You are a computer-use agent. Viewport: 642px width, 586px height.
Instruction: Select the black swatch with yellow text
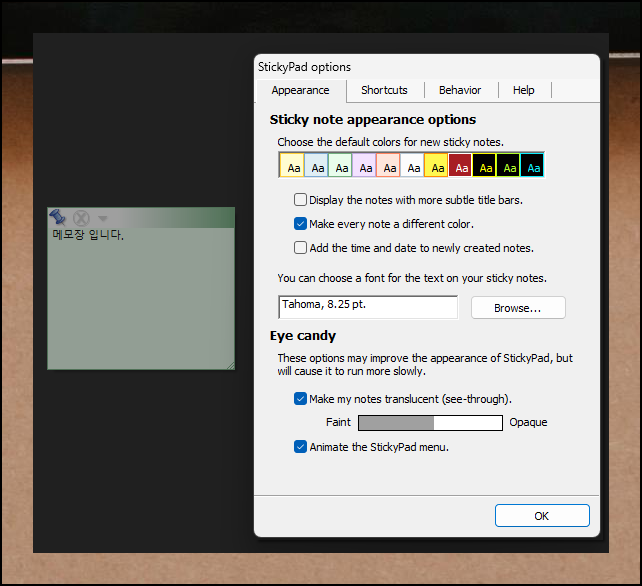click(484, 165)
